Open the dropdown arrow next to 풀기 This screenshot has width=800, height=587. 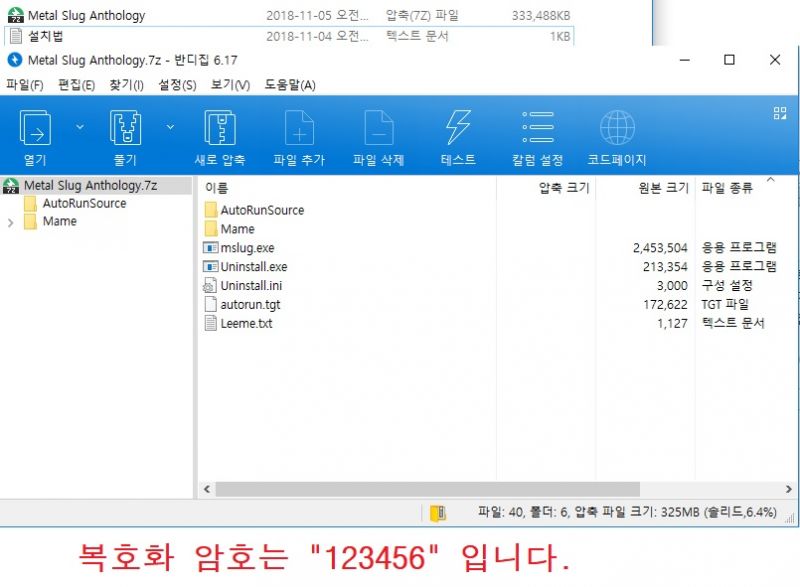coord(170,126)
